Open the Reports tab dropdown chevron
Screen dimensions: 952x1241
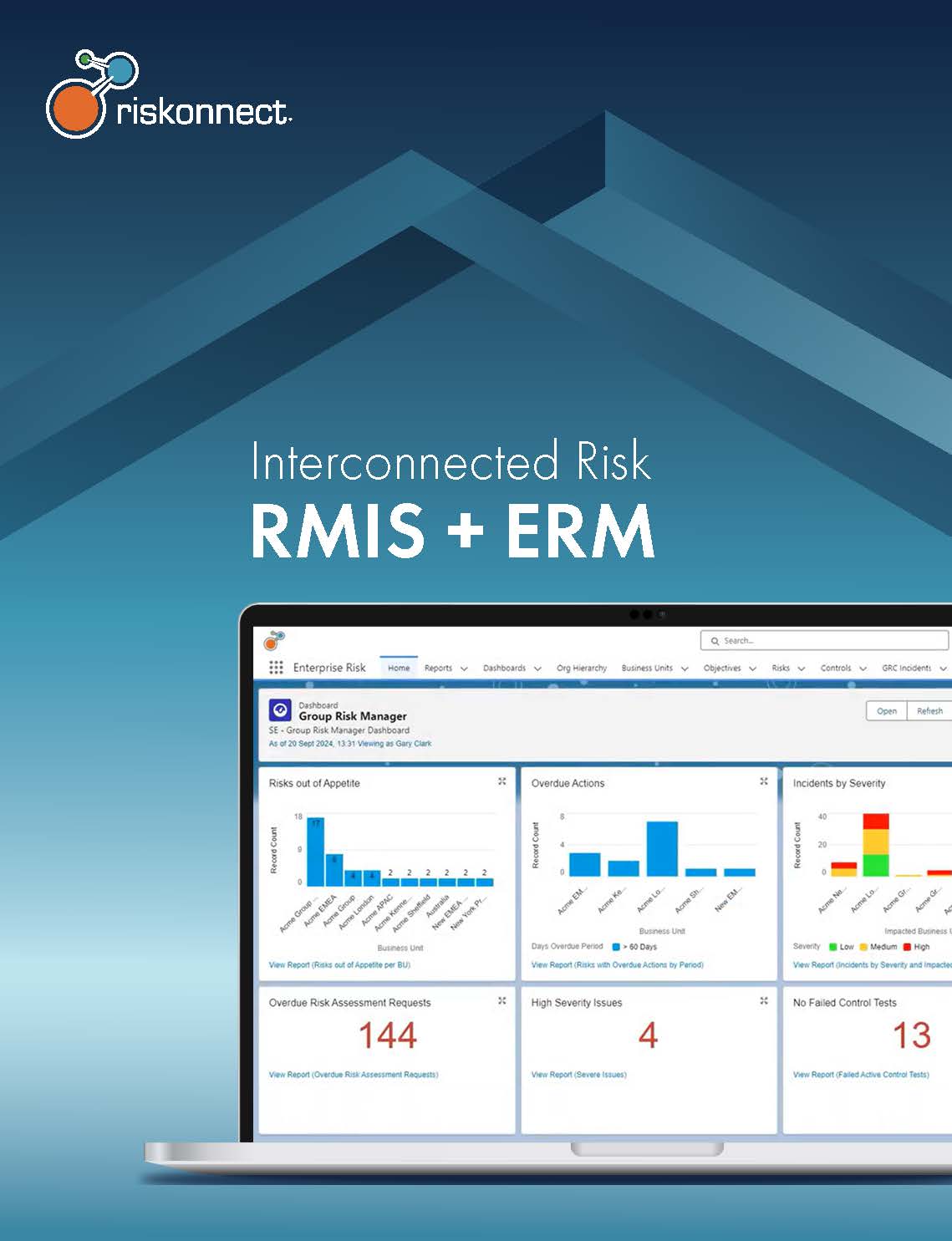click(464, 669)
